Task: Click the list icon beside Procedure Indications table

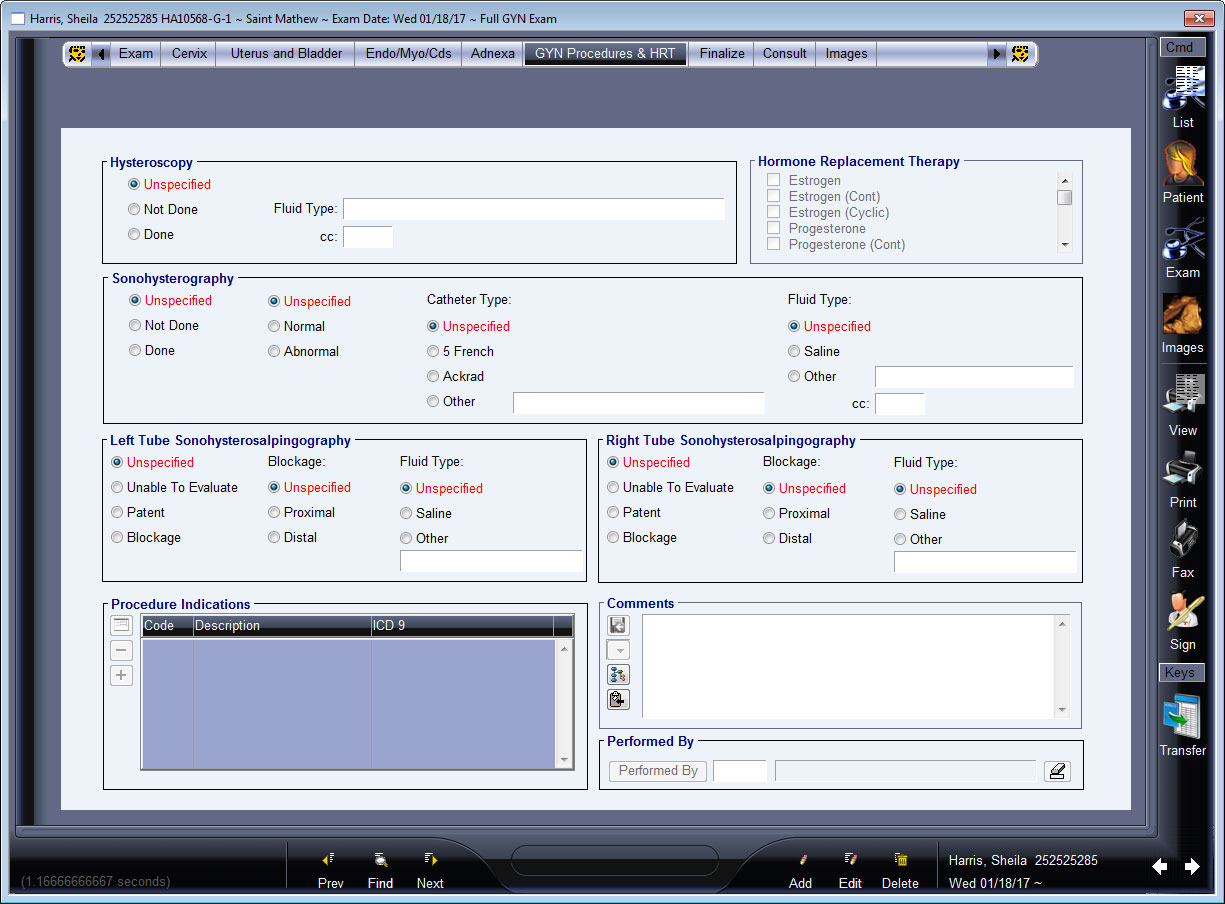Action: coord(121,626)
